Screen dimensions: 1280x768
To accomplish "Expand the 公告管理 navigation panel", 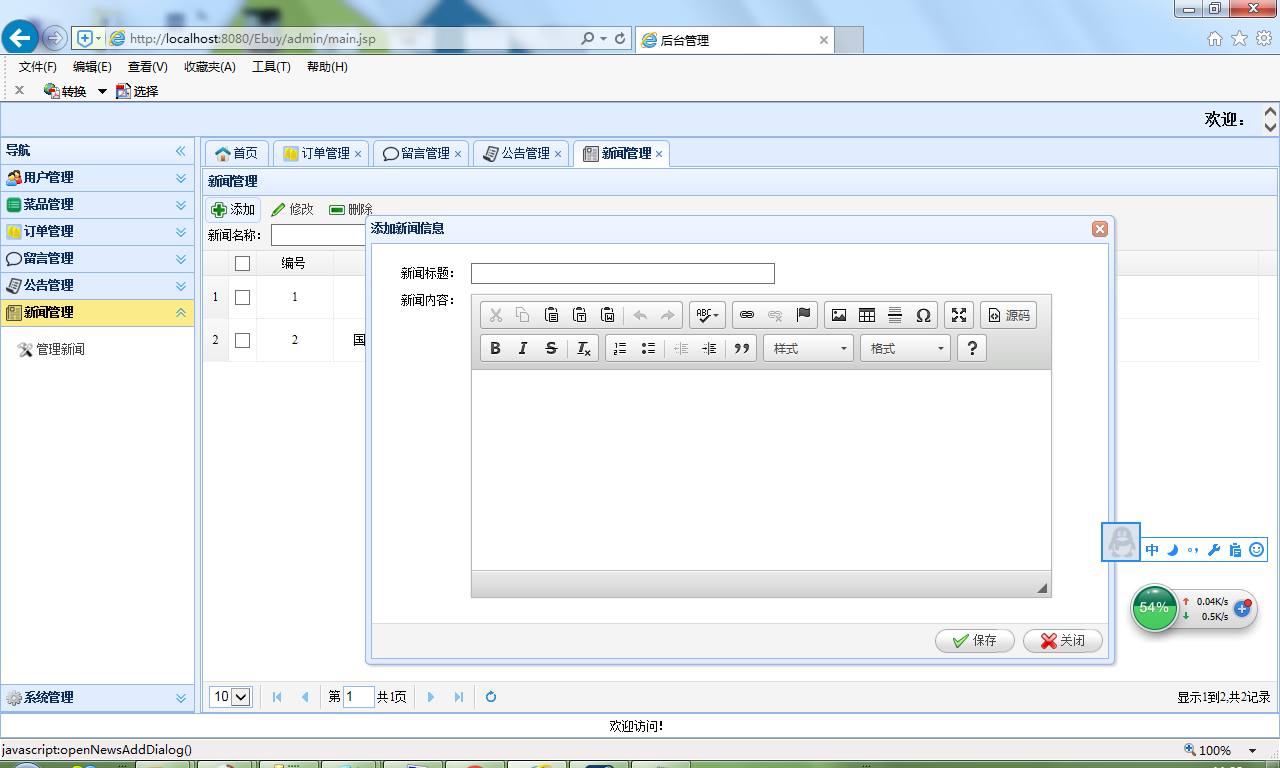I will point(181,286).
